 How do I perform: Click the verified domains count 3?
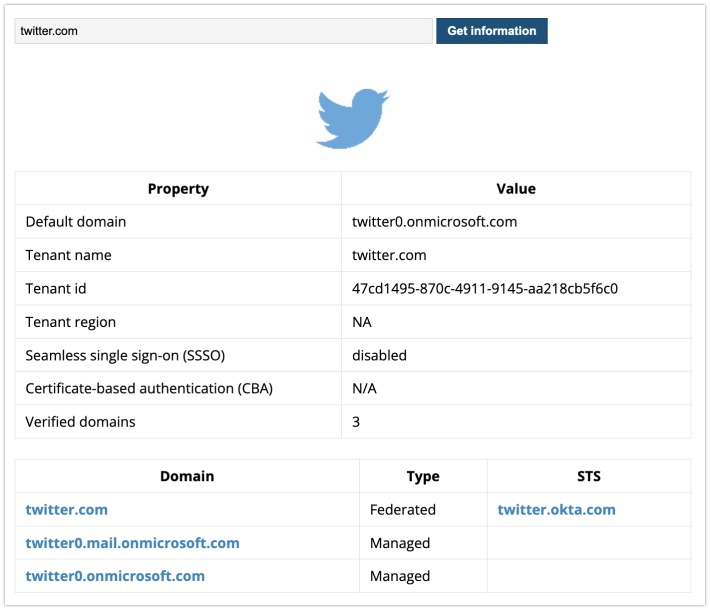click(356, 422)
